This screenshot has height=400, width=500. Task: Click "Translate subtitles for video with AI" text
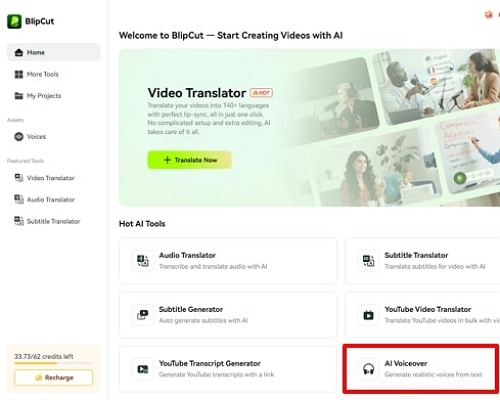pyautogui.click(x=435, y=266)
